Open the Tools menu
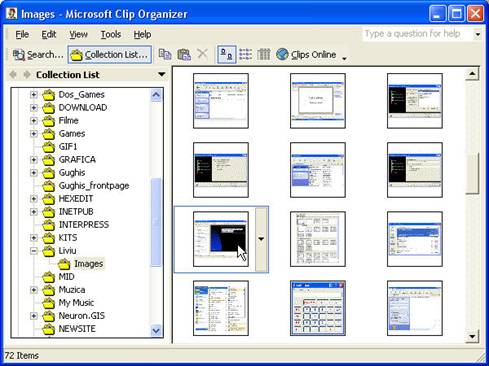Screen dimensions: 489x366 (x=111, y=34)
